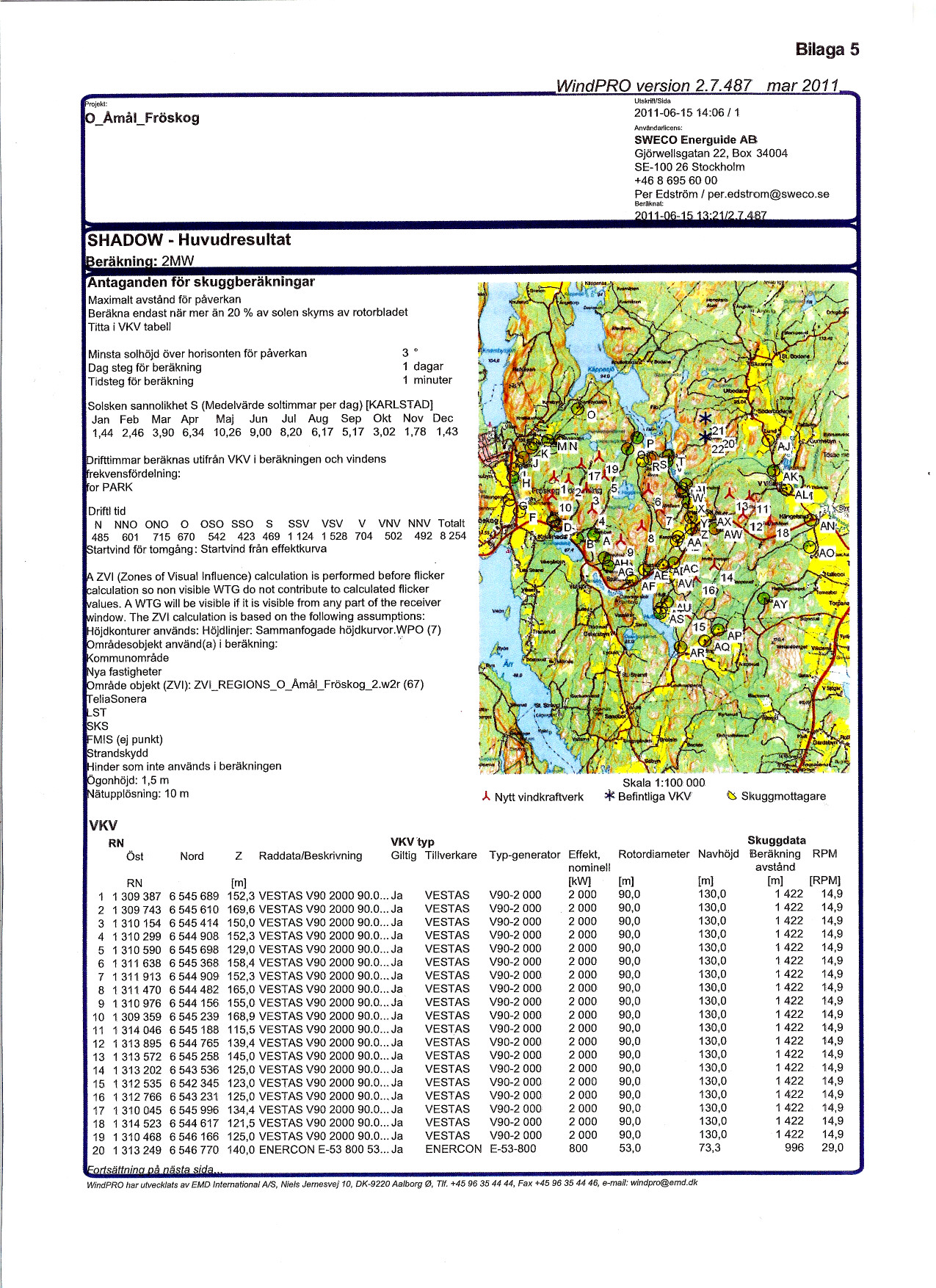
Task: Select the "SHADOW - Huvudresultat" title
Action: [x=189, y=239]
